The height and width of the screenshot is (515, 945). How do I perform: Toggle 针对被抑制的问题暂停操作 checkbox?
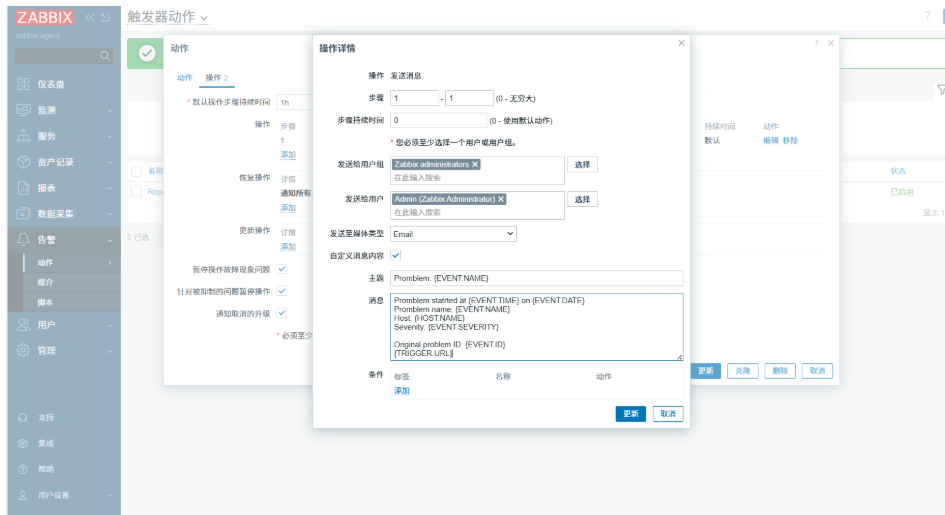[281, 291]
